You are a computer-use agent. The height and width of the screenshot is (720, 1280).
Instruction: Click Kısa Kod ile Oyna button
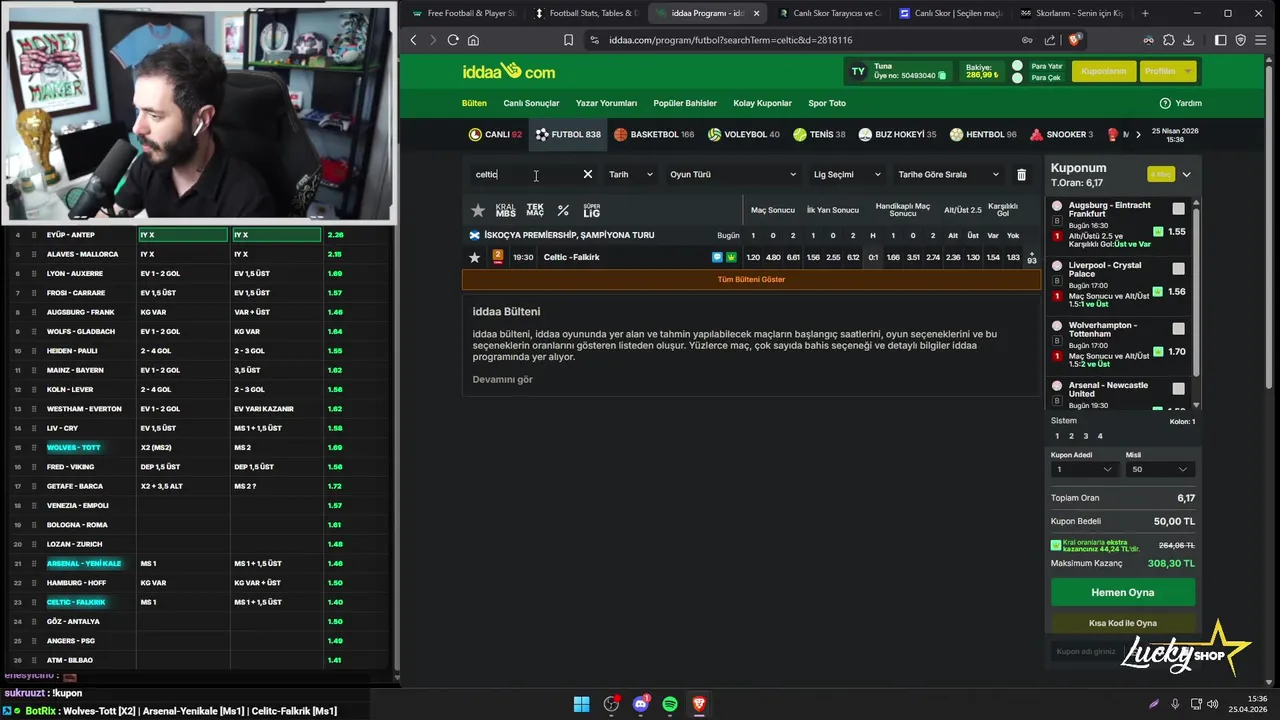pos(1122,623)
